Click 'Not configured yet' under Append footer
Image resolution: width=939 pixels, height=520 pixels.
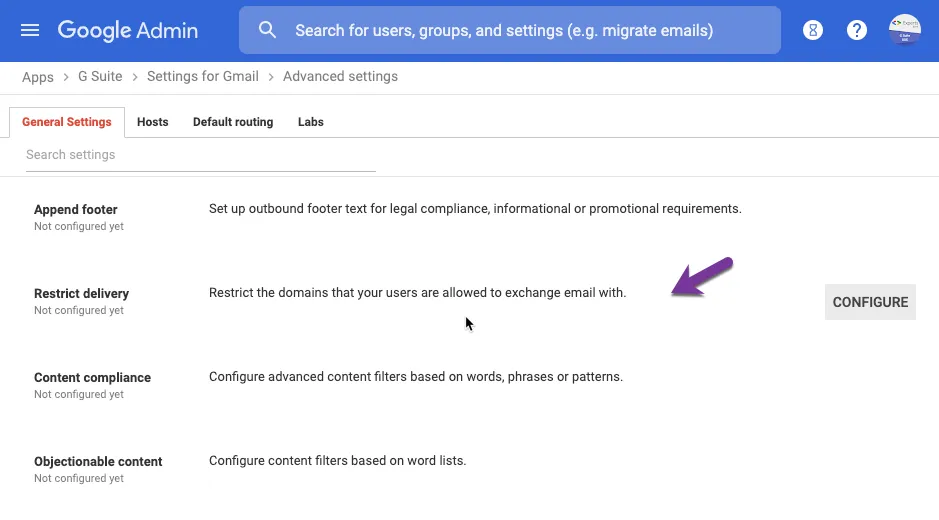point(79,226)
